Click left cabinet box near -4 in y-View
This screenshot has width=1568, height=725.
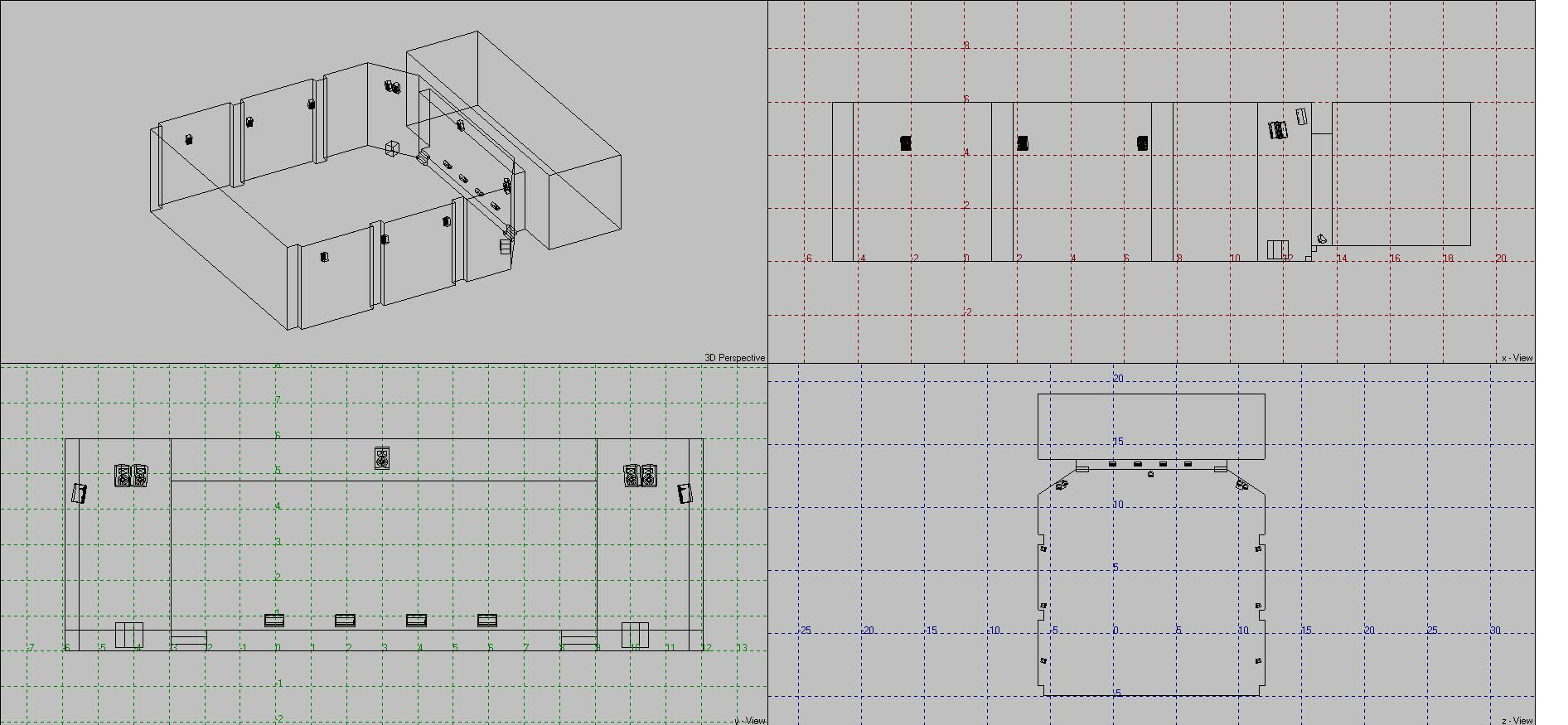coord(129,636)
